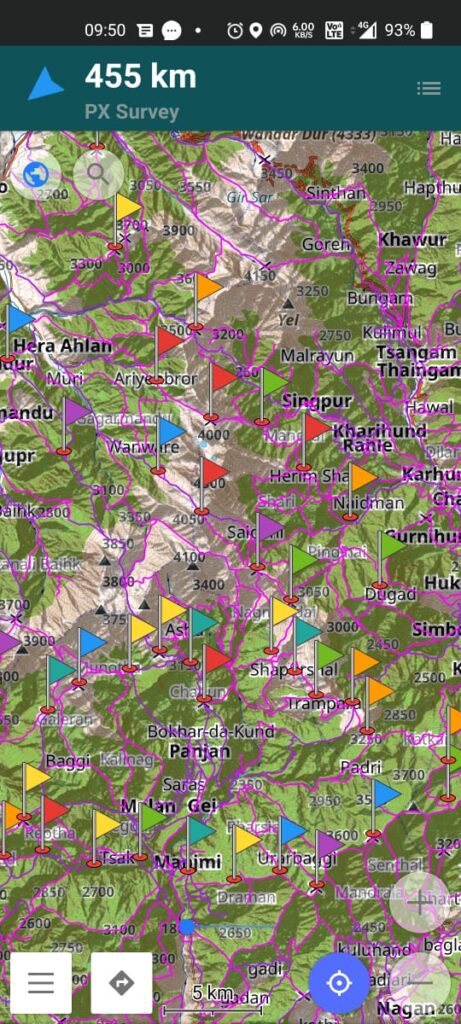Select blue flag marker near Munot

pyautogui.click(x=89, y=656)
